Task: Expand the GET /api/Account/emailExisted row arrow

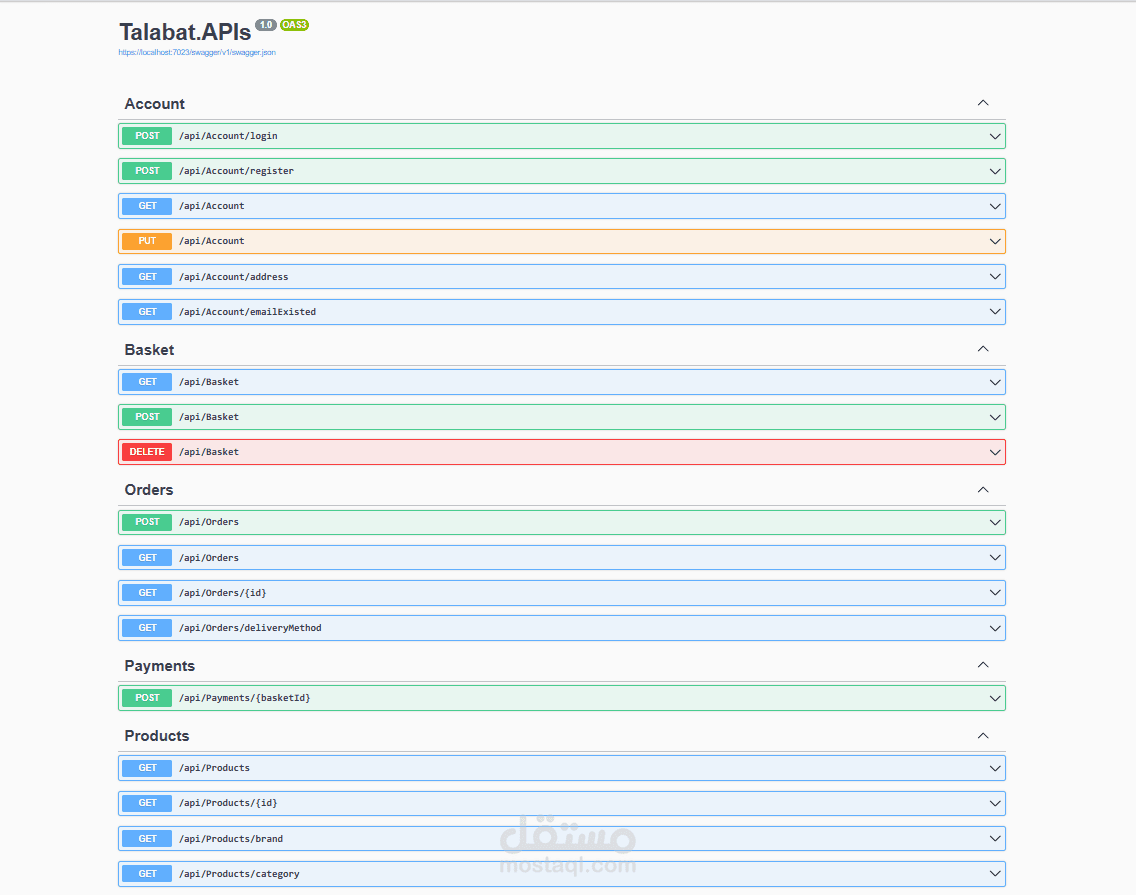Action: (995, 312)
